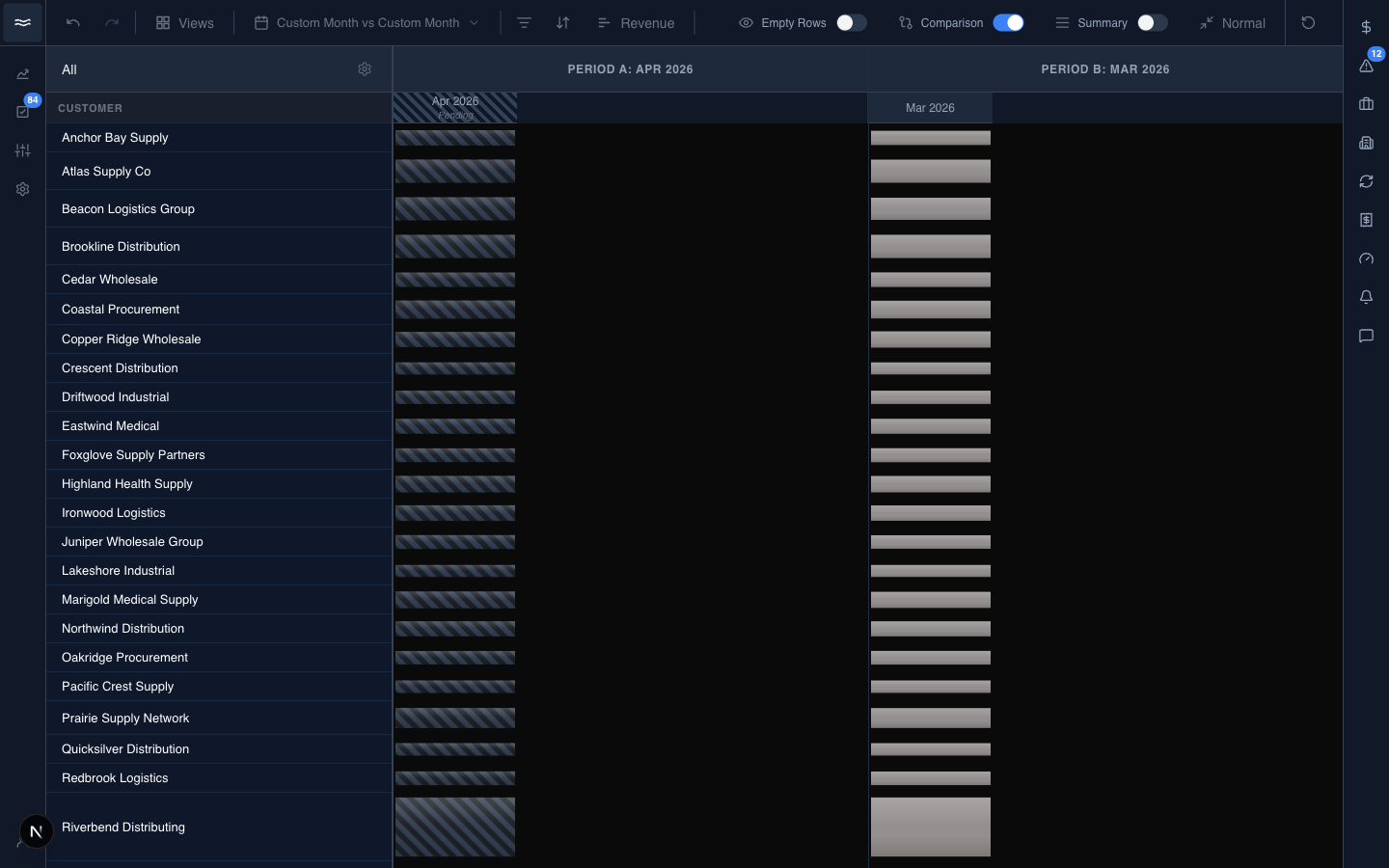Click the Normal density button
1389x868 pixels.
[x=1233, y=22]
